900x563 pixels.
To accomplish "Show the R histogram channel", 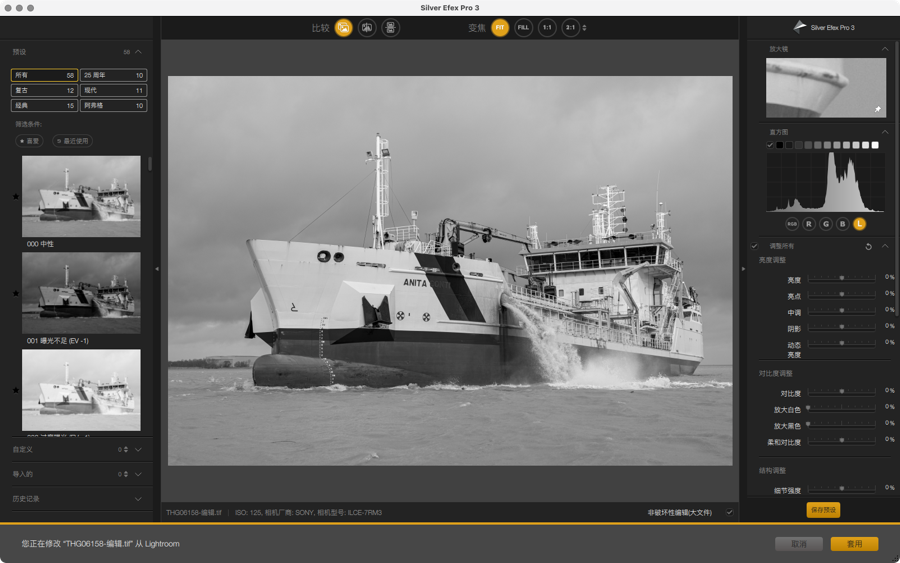I will pos(809,224).
